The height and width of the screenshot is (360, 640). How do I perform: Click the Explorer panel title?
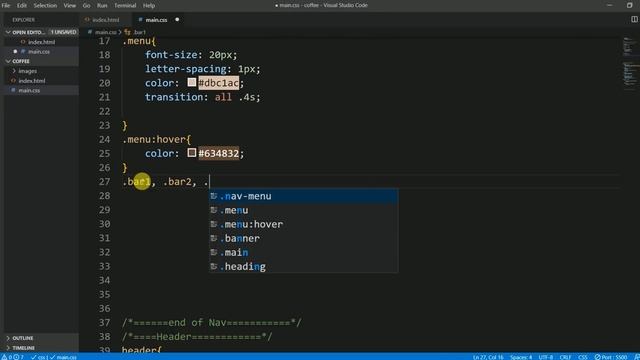pos(23,20)
